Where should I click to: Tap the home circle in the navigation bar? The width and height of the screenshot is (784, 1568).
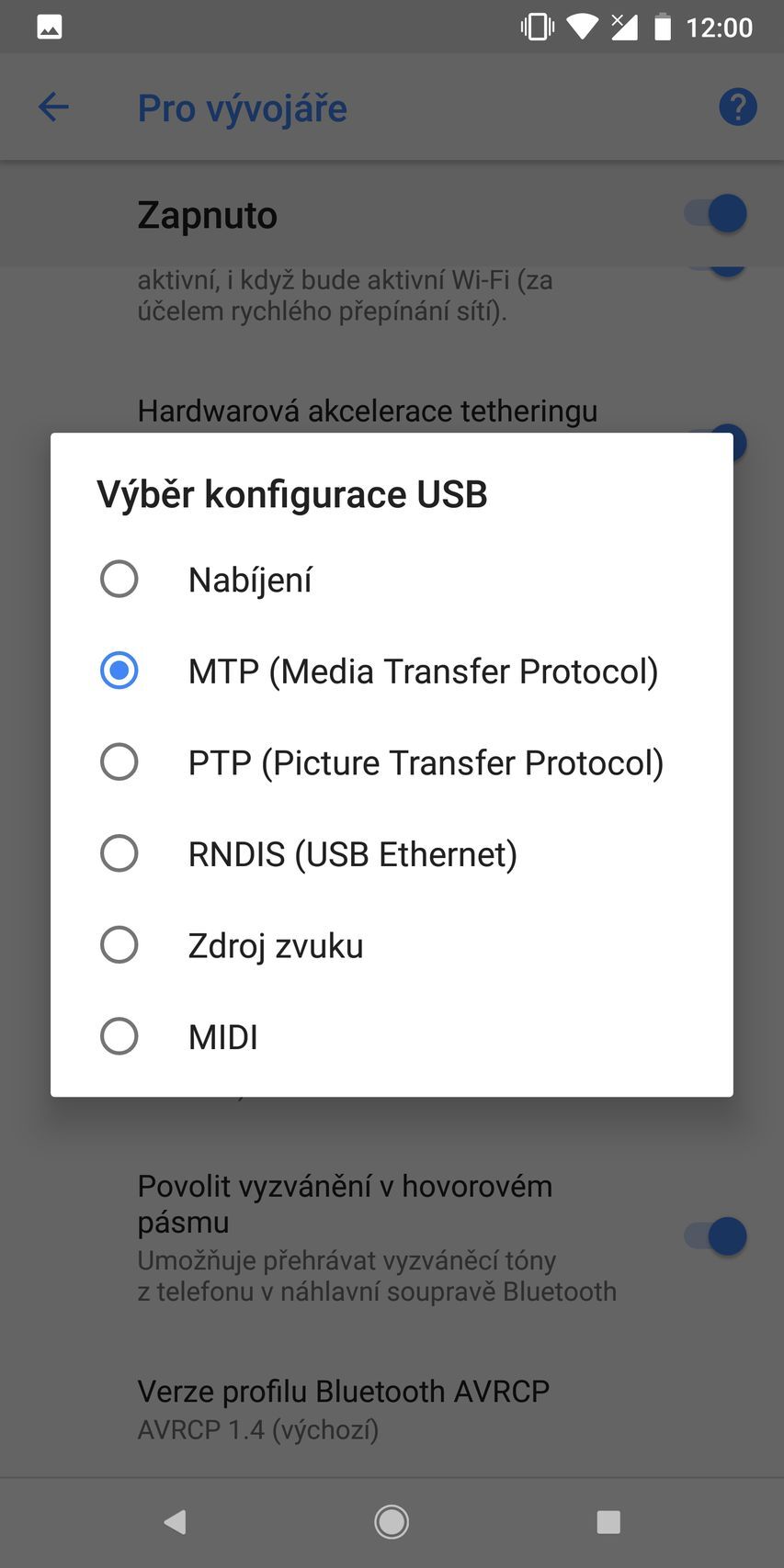(392, 1521)
